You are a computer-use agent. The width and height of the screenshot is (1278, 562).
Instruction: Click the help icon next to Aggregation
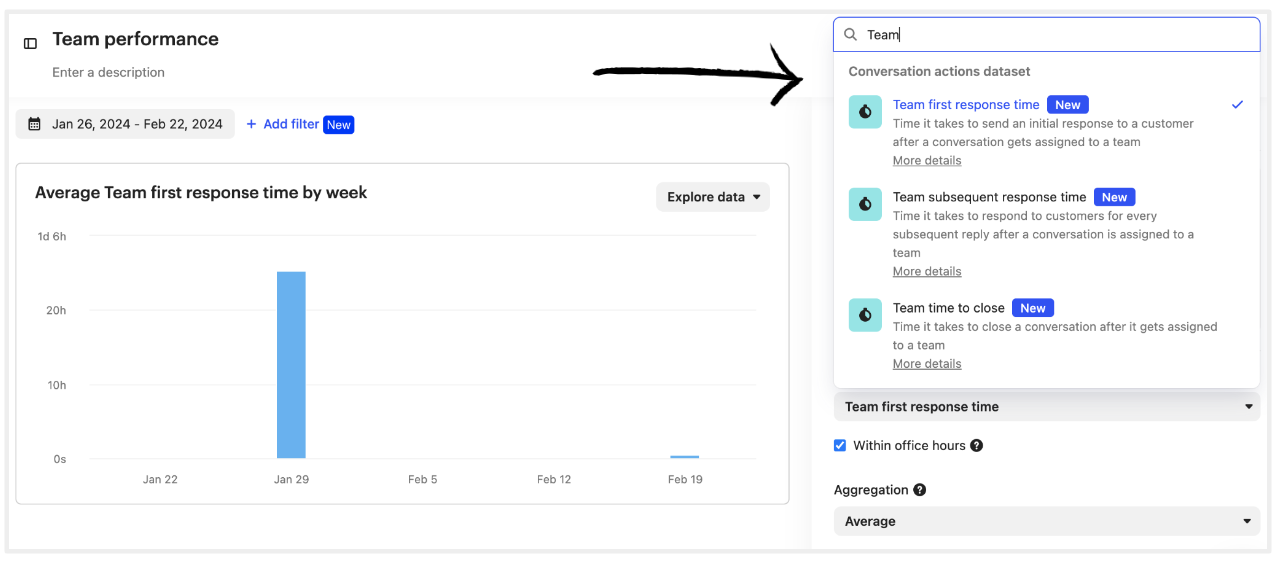pos(920,490)
